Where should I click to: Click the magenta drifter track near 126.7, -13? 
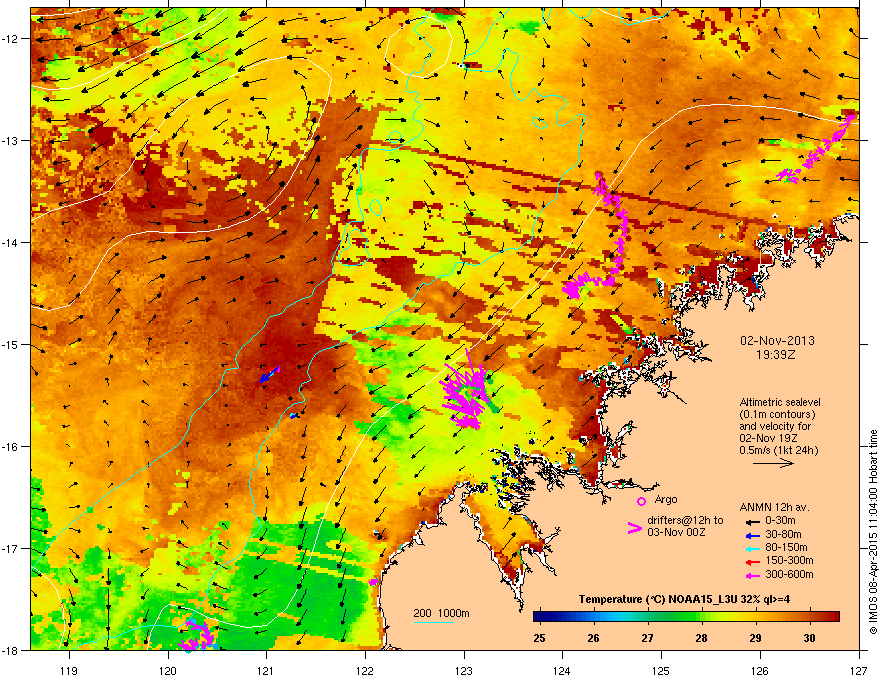[x=817, y=149]
